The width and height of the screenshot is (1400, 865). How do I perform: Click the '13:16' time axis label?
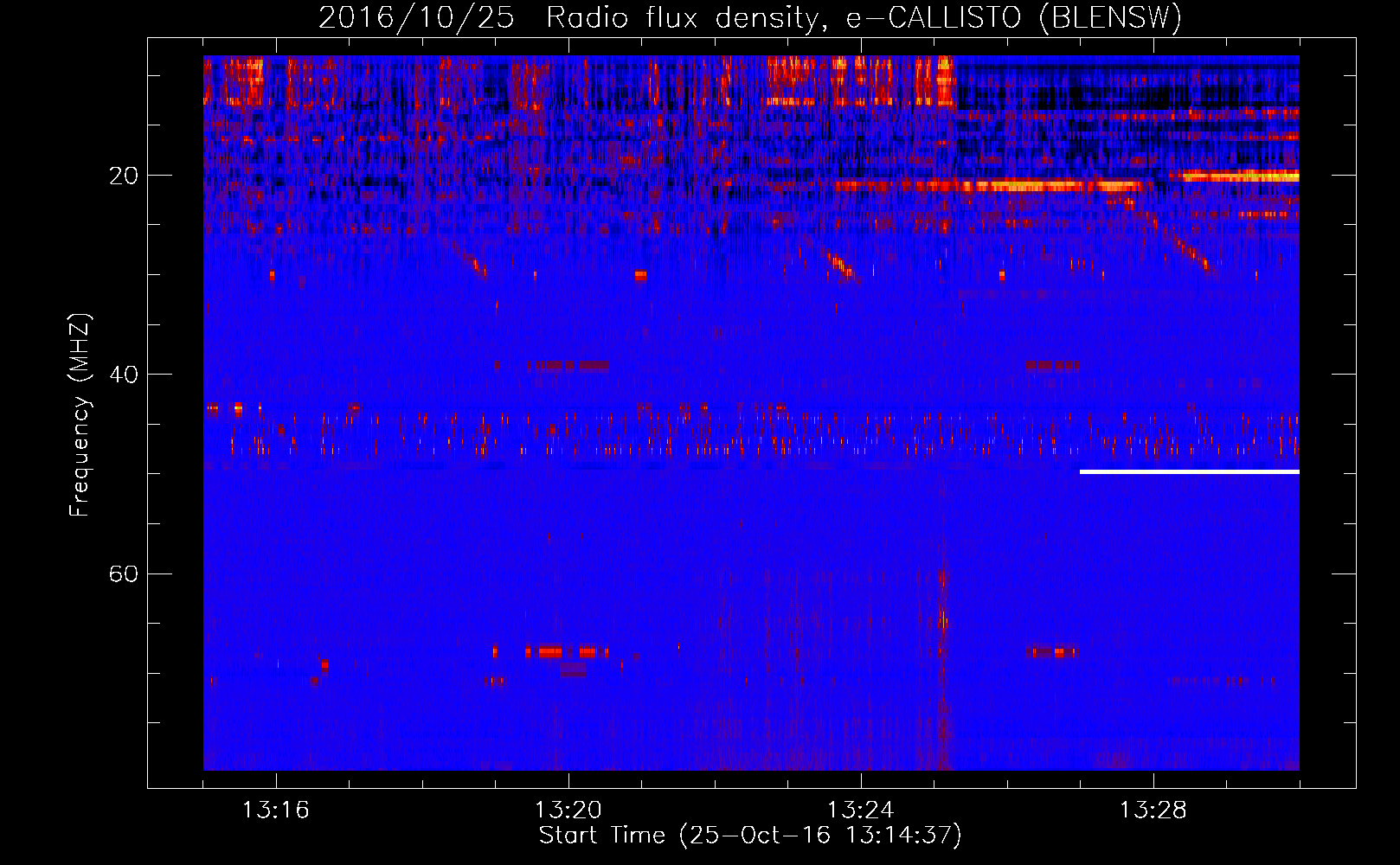[275, 811]
